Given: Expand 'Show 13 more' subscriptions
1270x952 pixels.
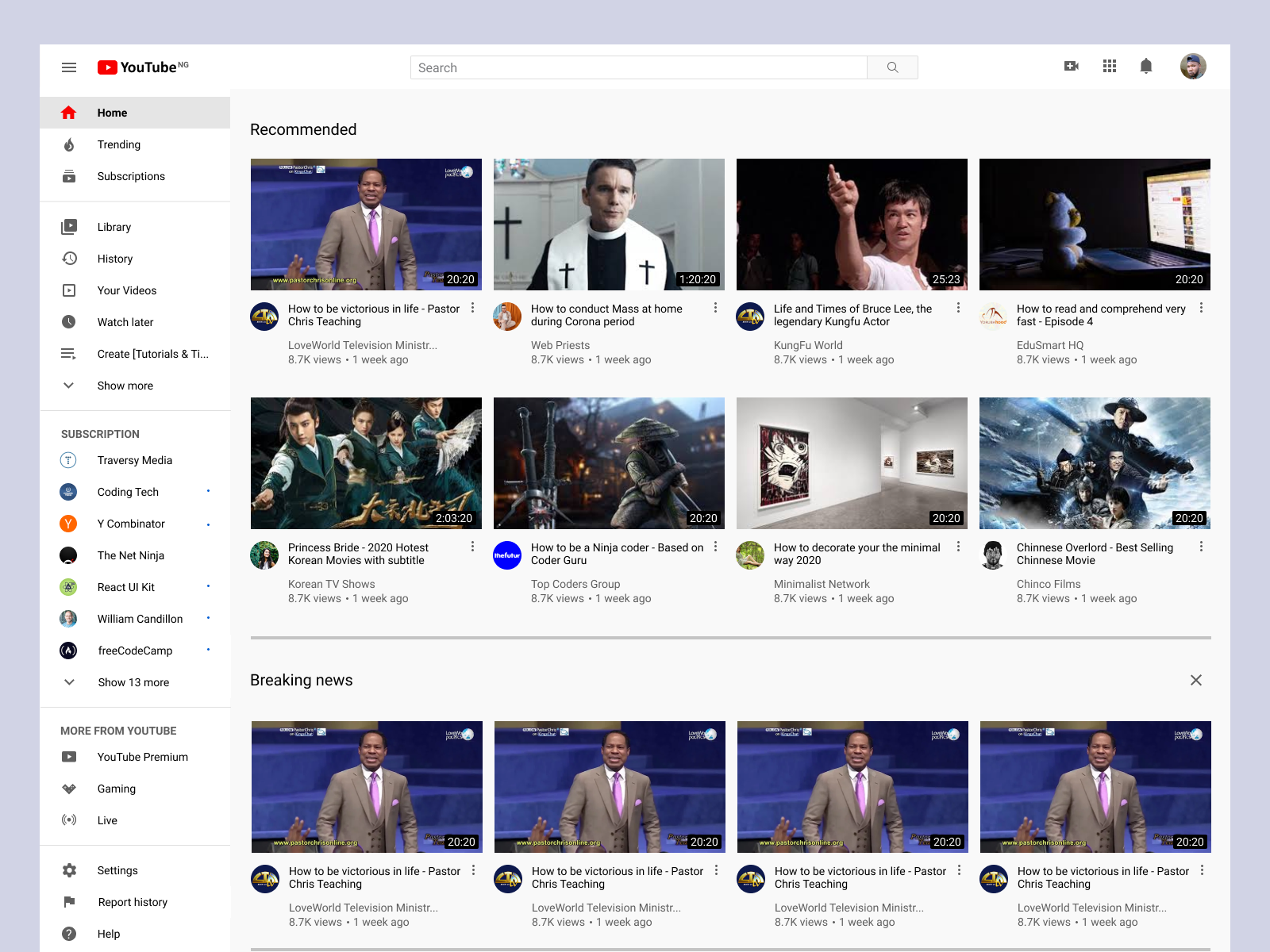Looking at the screenshot, I should pos(134,682).
